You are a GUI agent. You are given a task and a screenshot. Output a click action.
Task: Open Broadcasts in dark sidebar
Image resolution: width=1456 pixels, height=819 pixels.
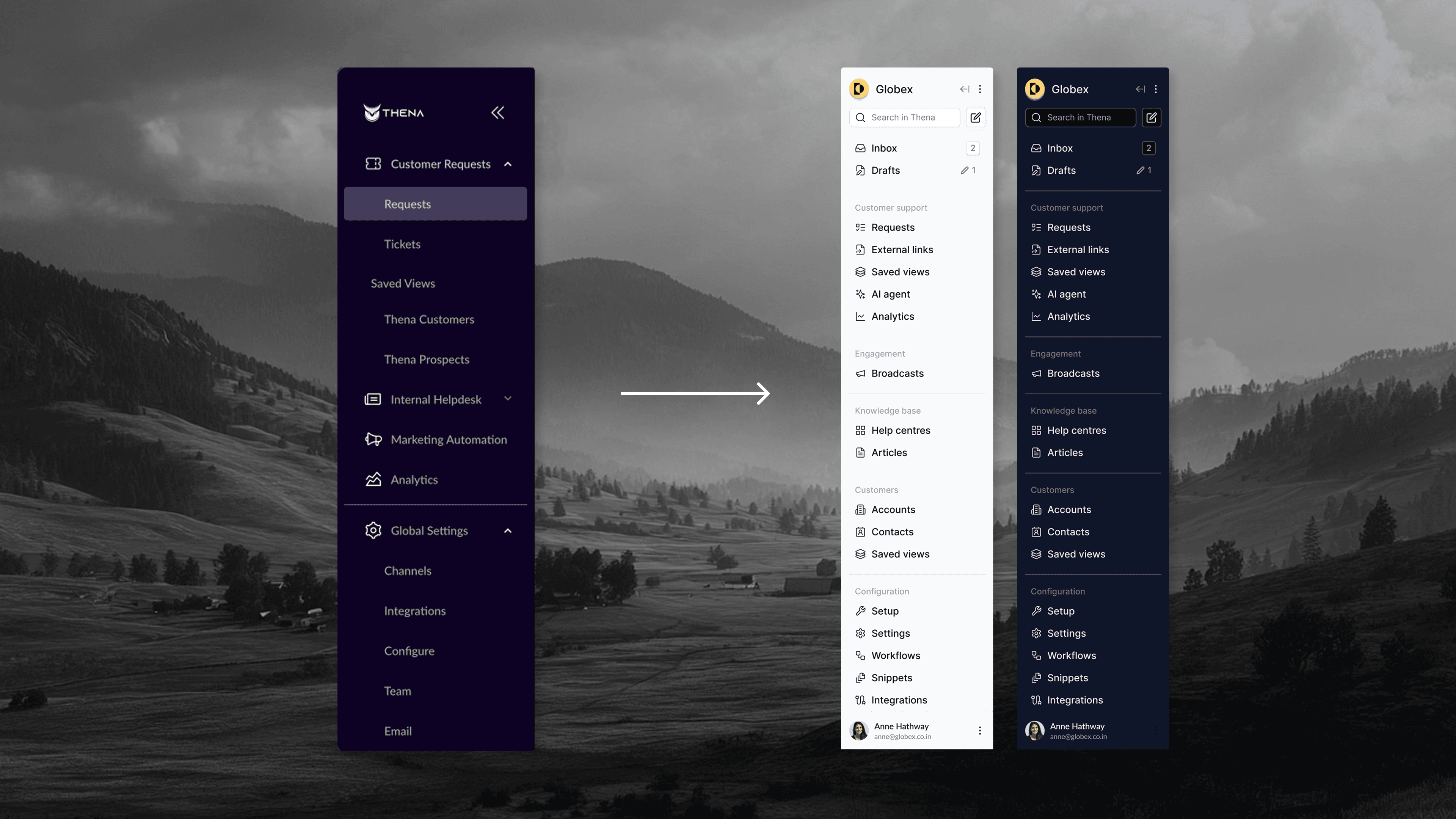click(1073, 373)
